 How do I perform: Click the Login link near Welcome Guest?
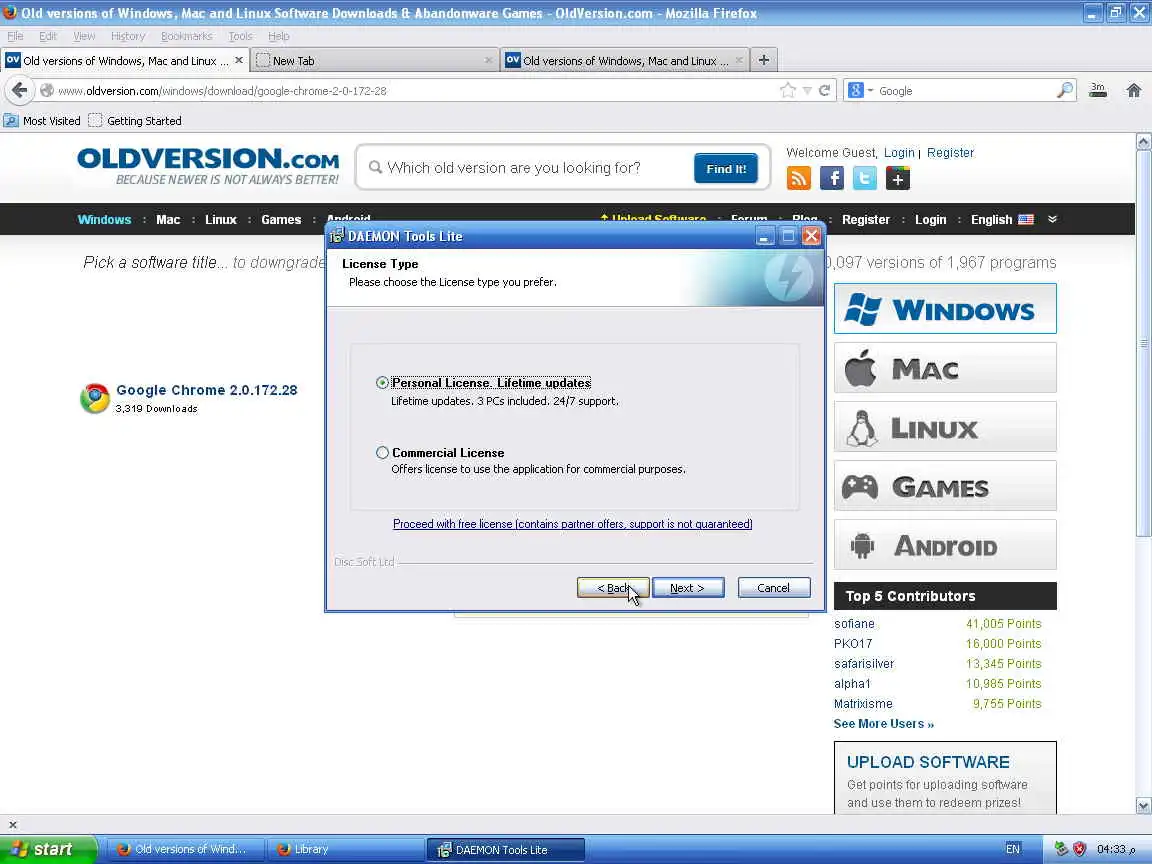point(899,153)
